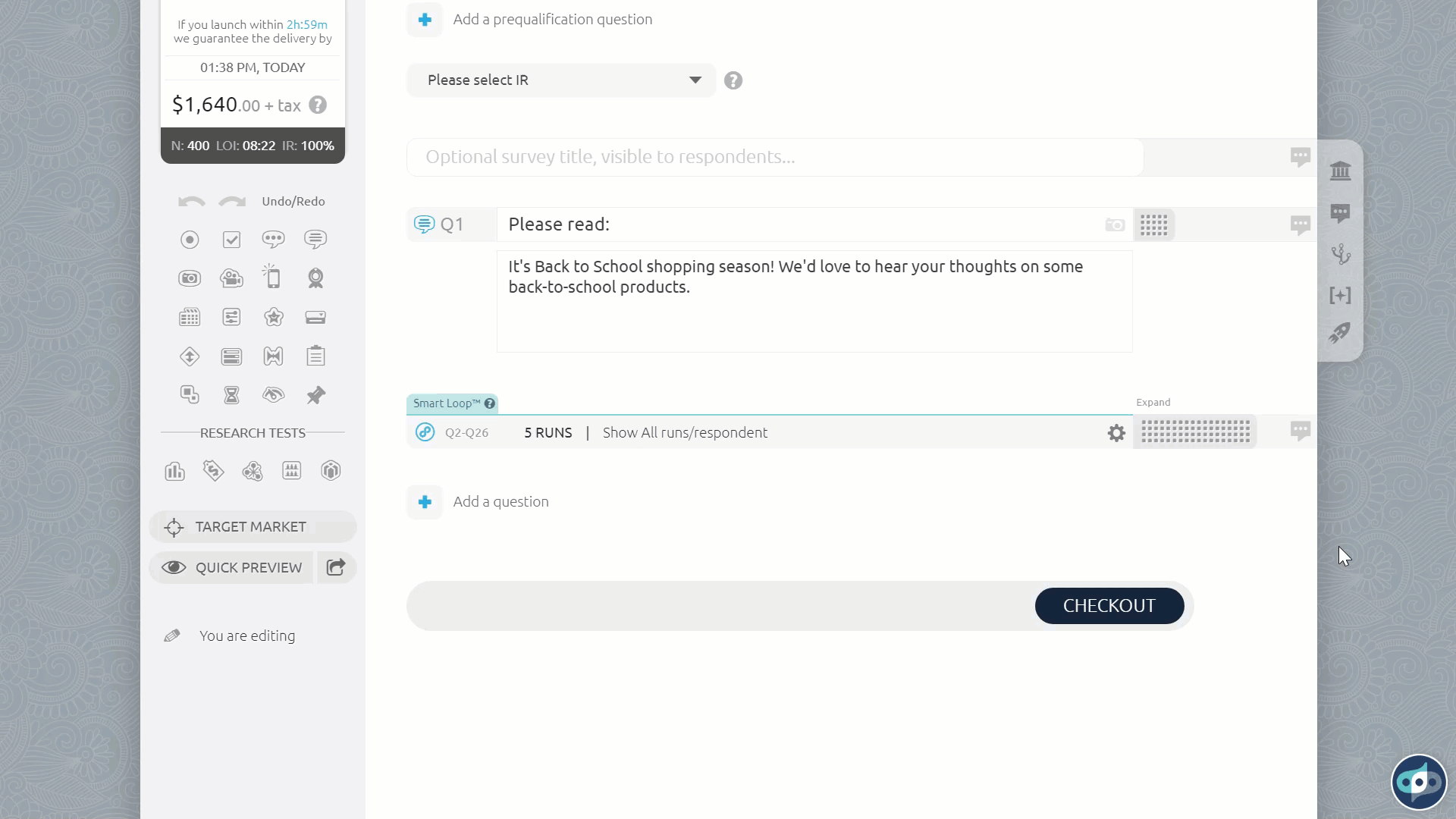Click the grid/matrix question type icon
The image size is (1456, 819).
click(x=189, y=317)
